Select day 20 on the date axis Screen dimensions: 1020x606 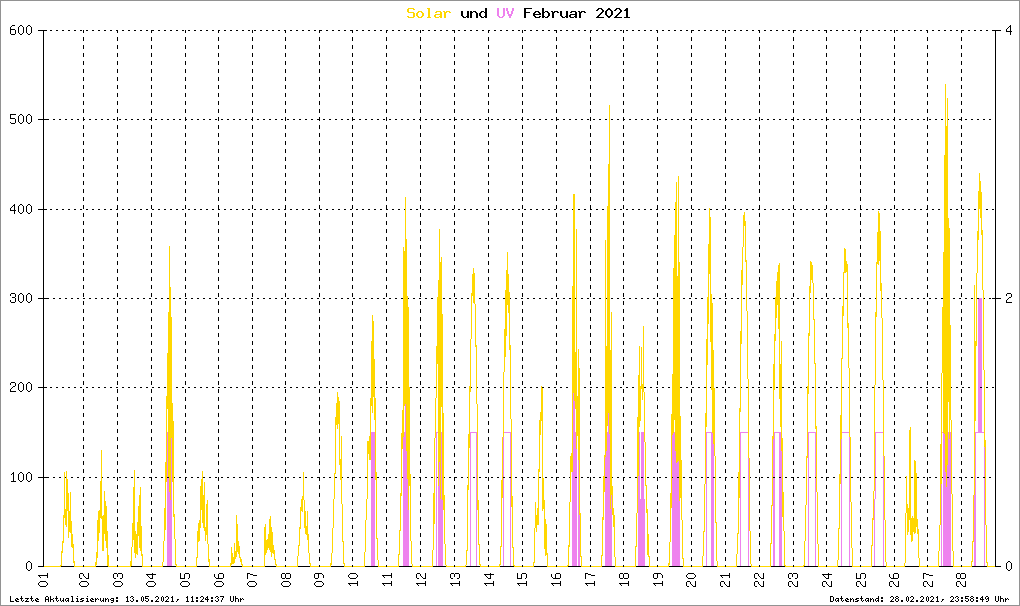click(x=691, y=580)
